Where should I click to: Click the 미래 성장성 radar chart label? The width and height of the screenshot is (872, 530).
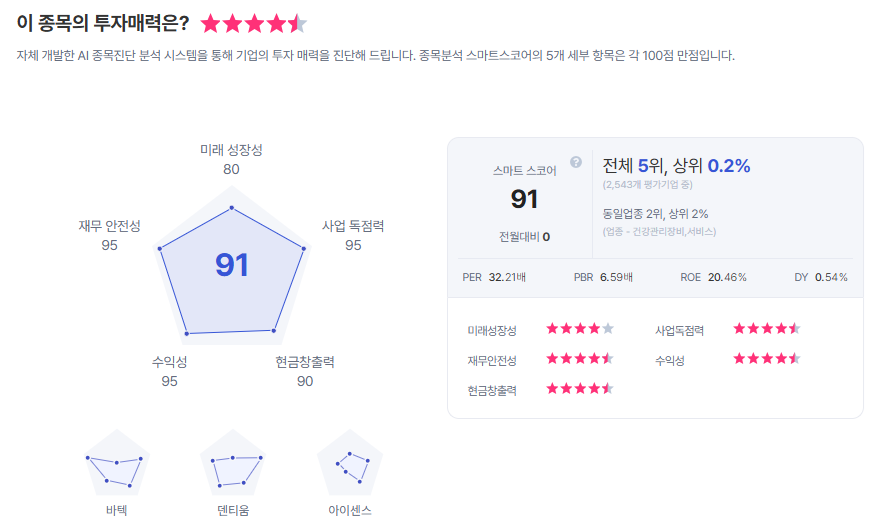pyautogui.click(x=231, y=150)
